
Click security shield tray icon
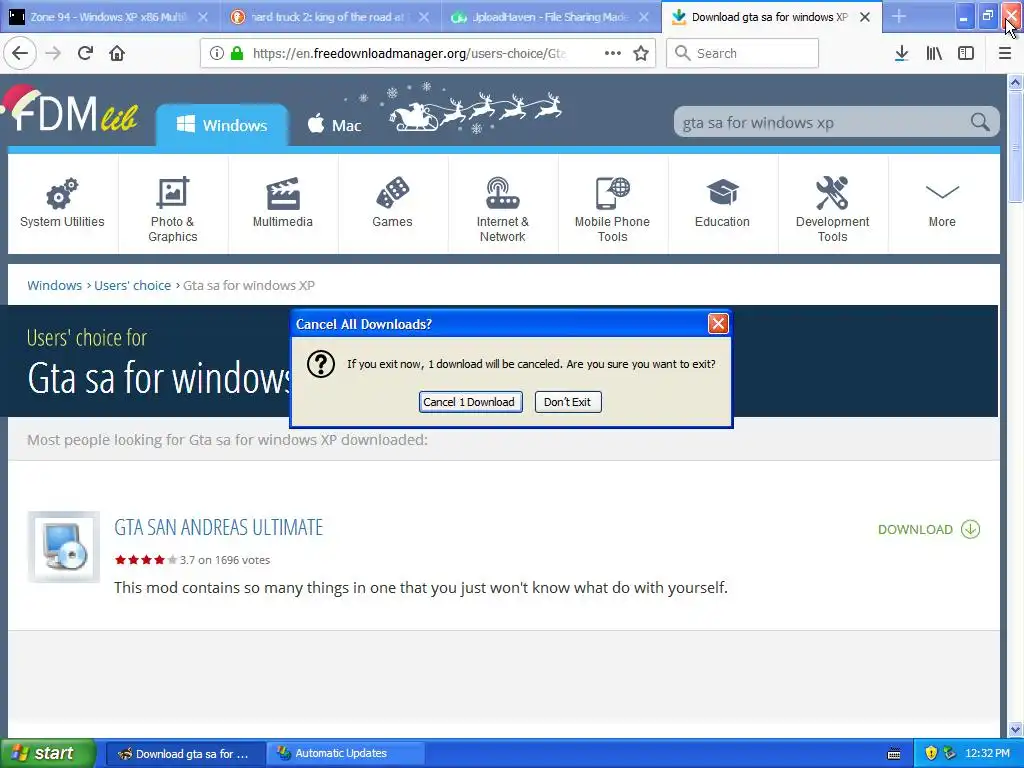(931, 754)
